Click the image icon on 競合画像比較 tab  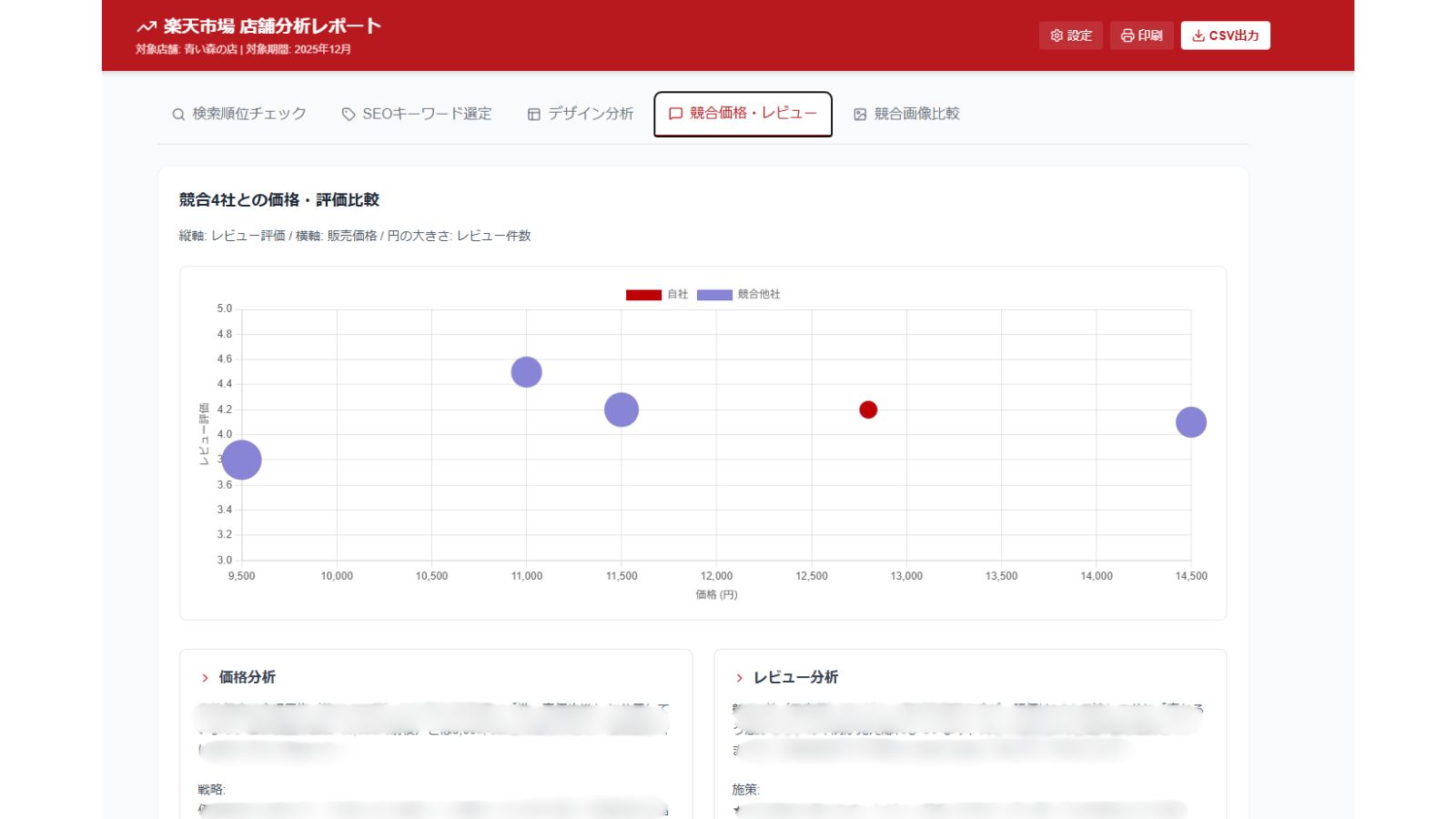(860, 115)
